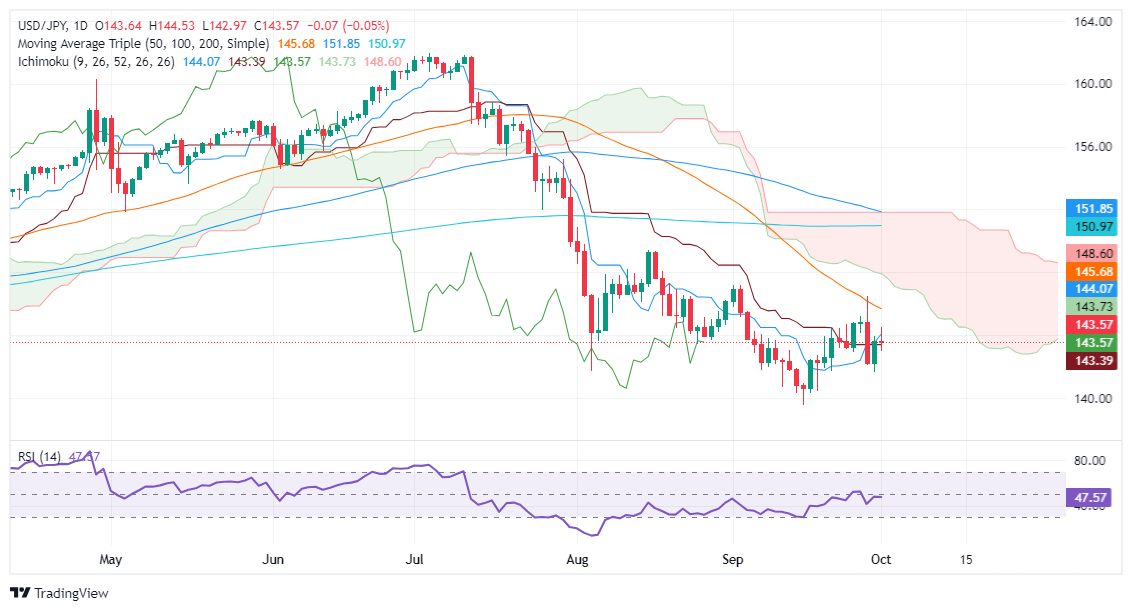
Task: Select the red 143.57 current price label
Action: pos(1092,325)
